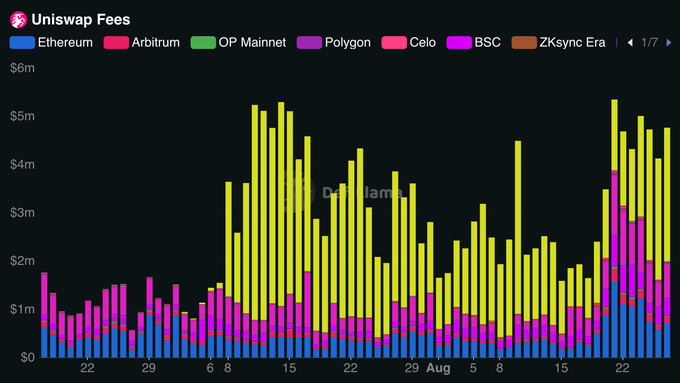Click the $5m y-axis label
This screenshot has height=383, width=680.
coord(23,116)
